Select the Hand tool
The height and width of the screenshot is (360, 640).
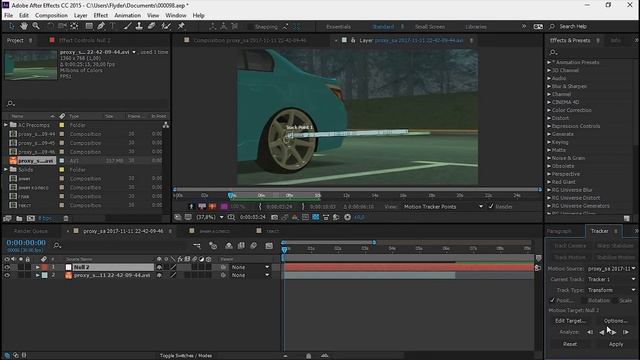(x=24, y=26)
